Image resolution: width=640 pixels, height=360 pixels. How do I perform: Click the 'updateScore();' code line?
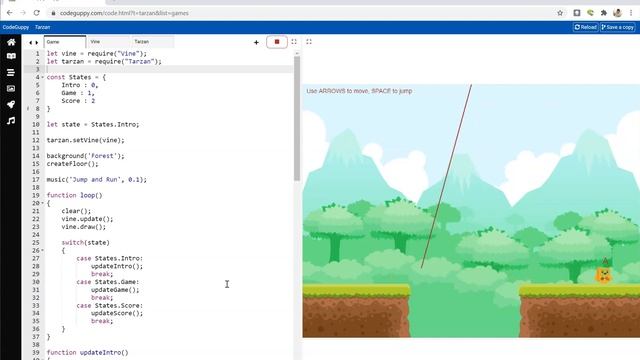117,313
